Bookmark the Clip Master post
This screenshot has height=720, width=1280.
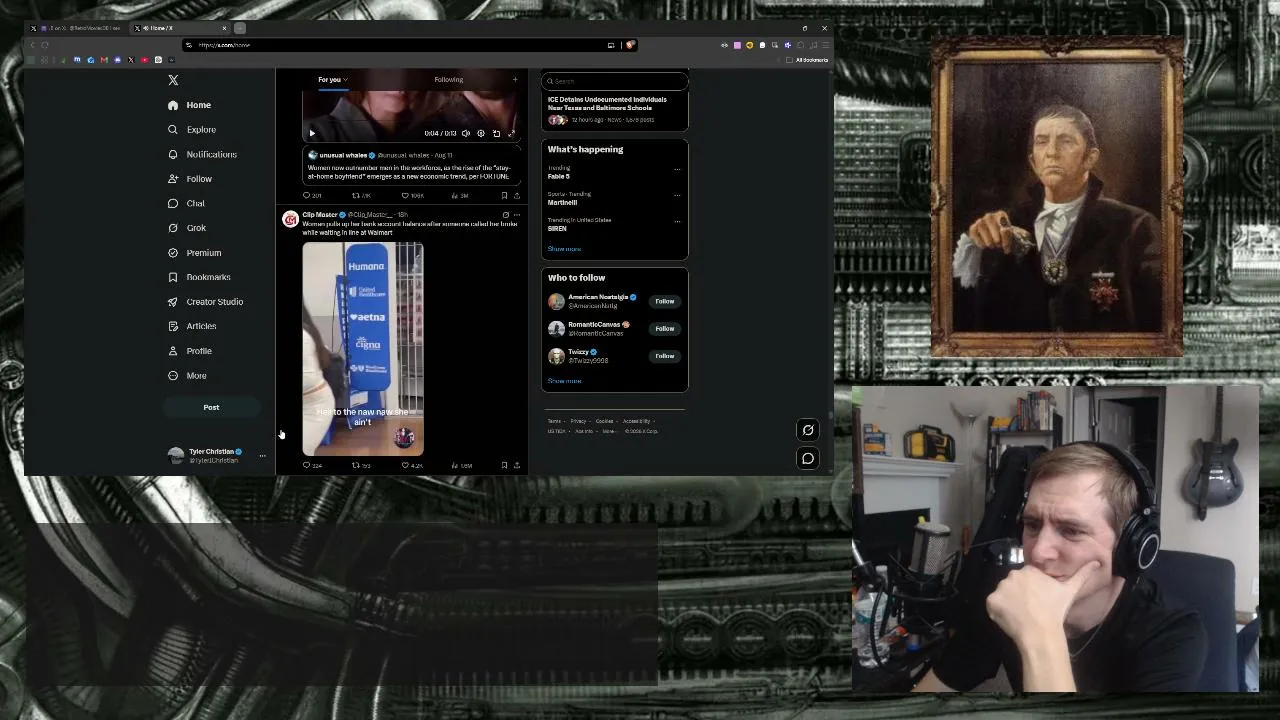[x=504, y=465]
